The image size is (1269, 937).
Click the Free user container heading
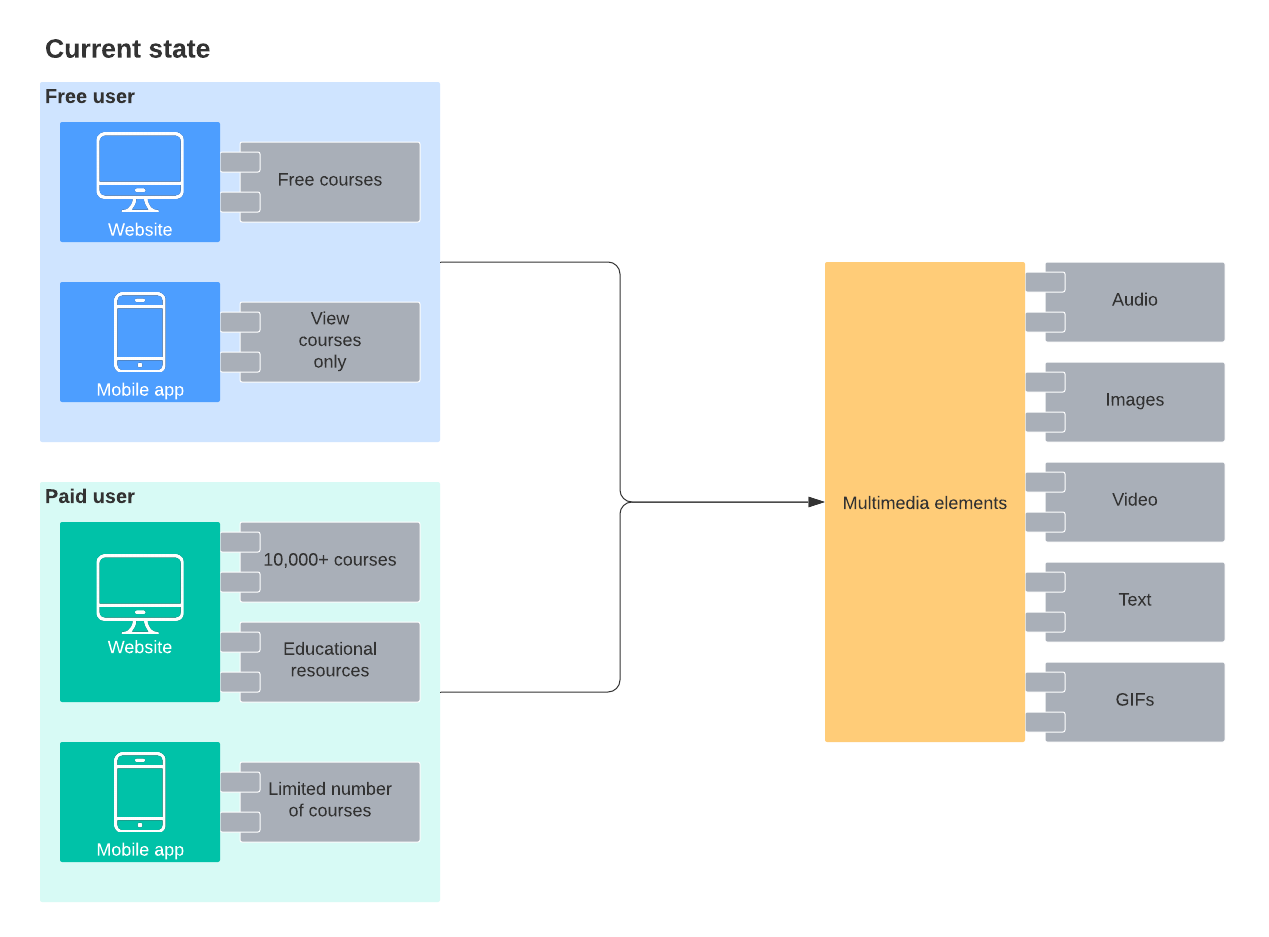tap(90, 97)
